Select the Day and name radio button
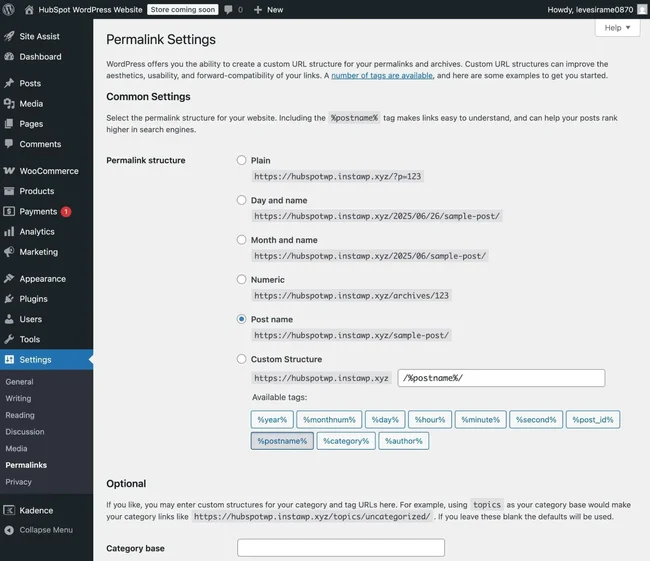Image resolution: width=650 pixels, height=561 pixels. 241,200
